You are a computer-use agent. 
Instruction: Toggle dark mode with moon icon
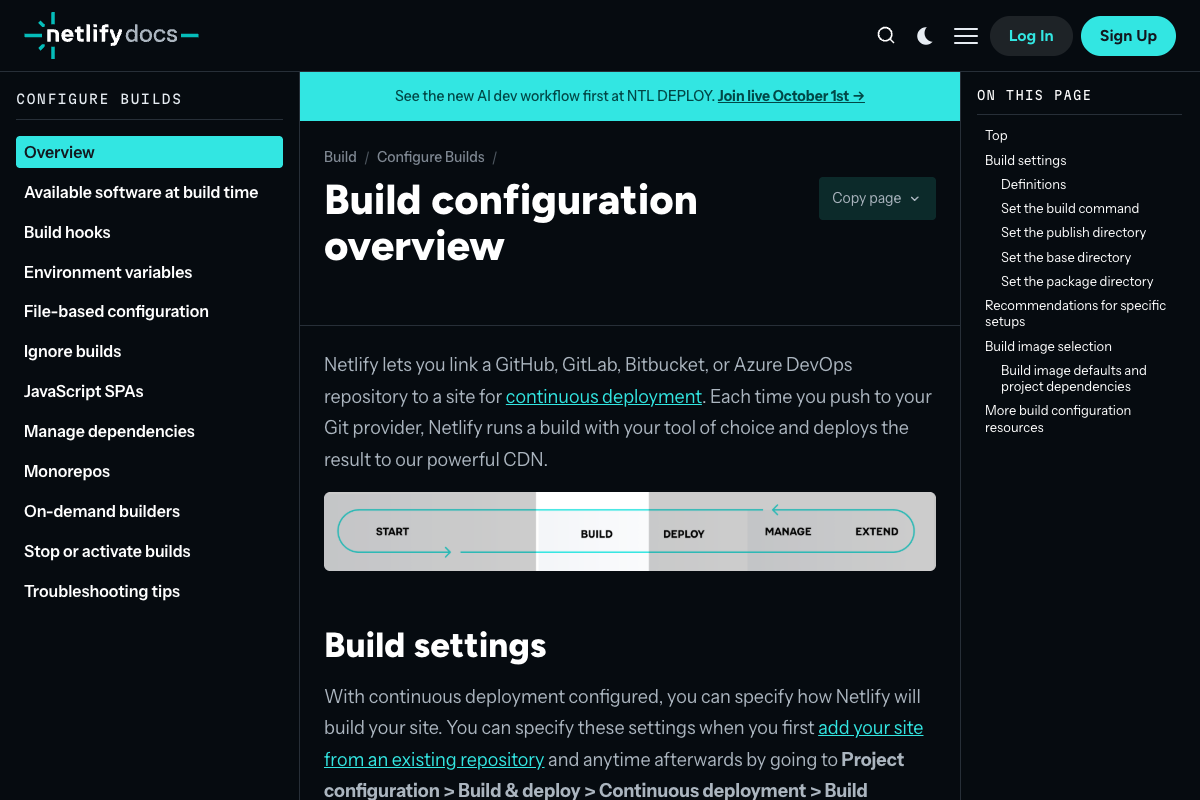coord(925,36)
